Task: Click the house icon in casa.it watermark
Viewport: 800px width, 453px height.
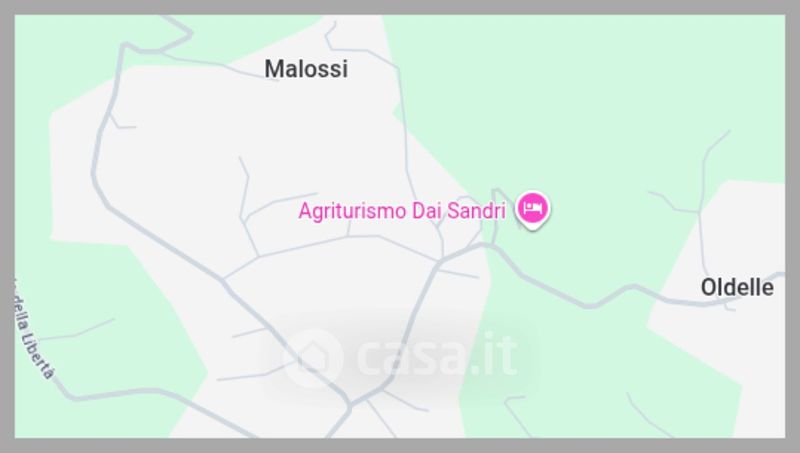Action: click(313, 357)
